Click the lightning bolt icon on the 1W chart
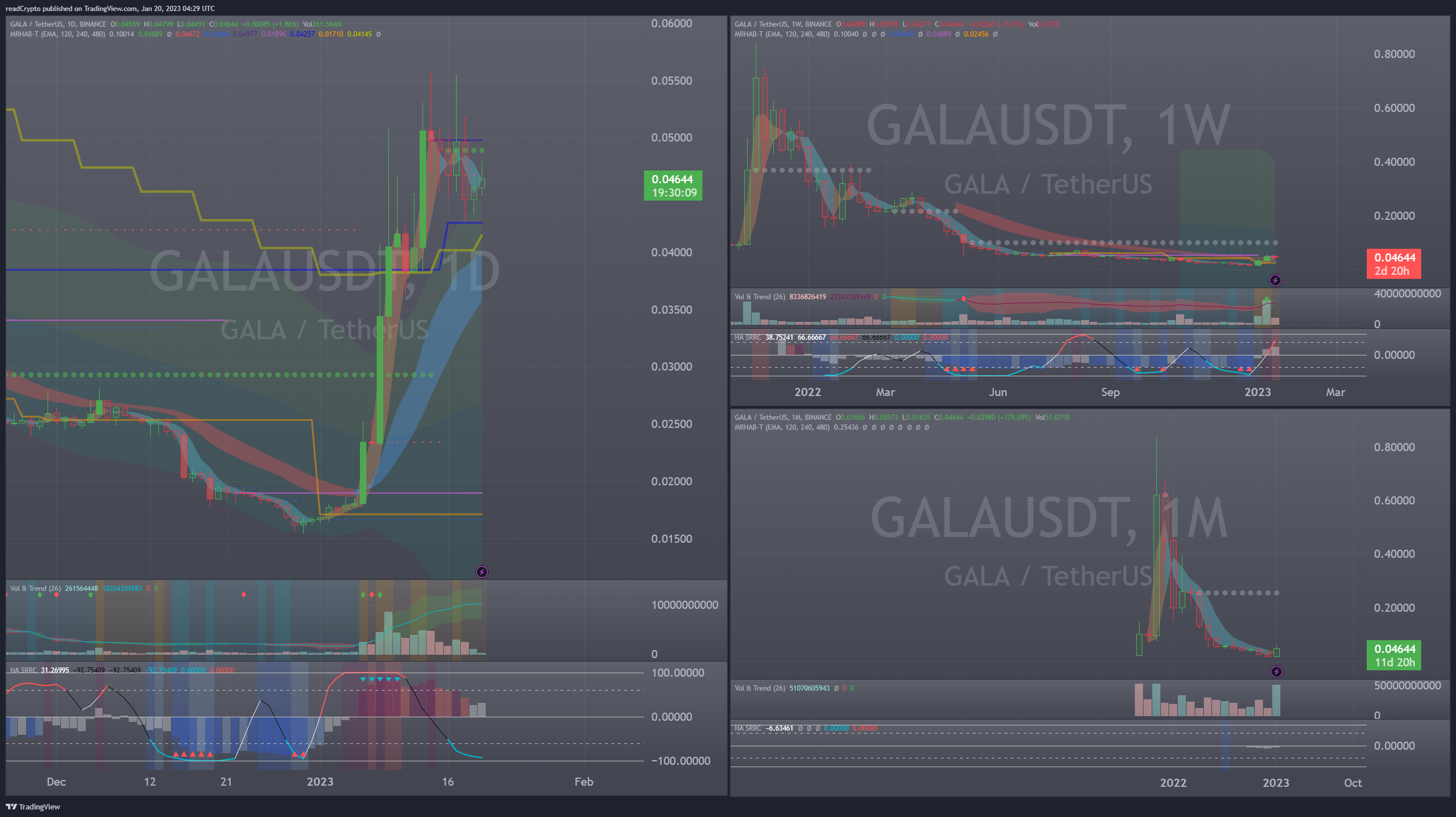The height and width of the screenshot is (817, 1456). pos(1275,281)
